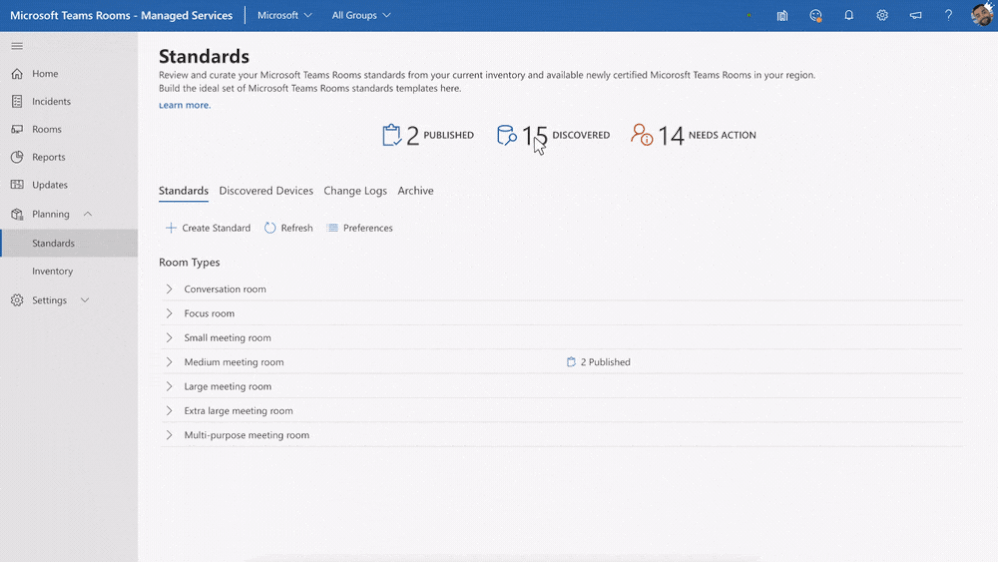Click the NEEDS ACTION count label
Screen dimensions: 998x562
[722, 135]
